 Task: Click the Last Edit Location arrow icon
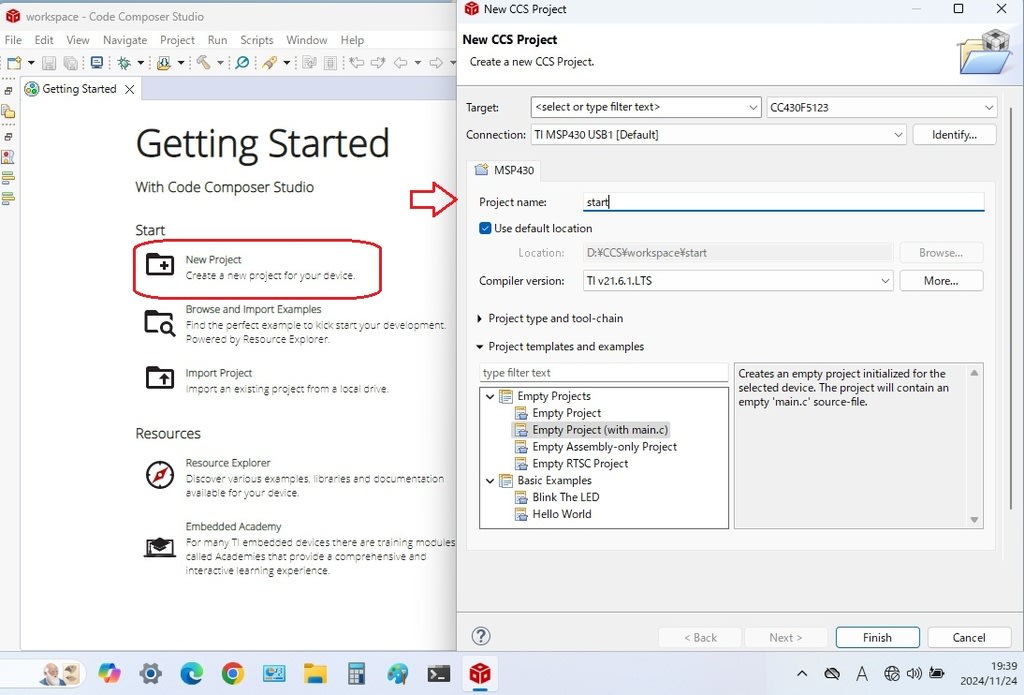coord(357,63)
